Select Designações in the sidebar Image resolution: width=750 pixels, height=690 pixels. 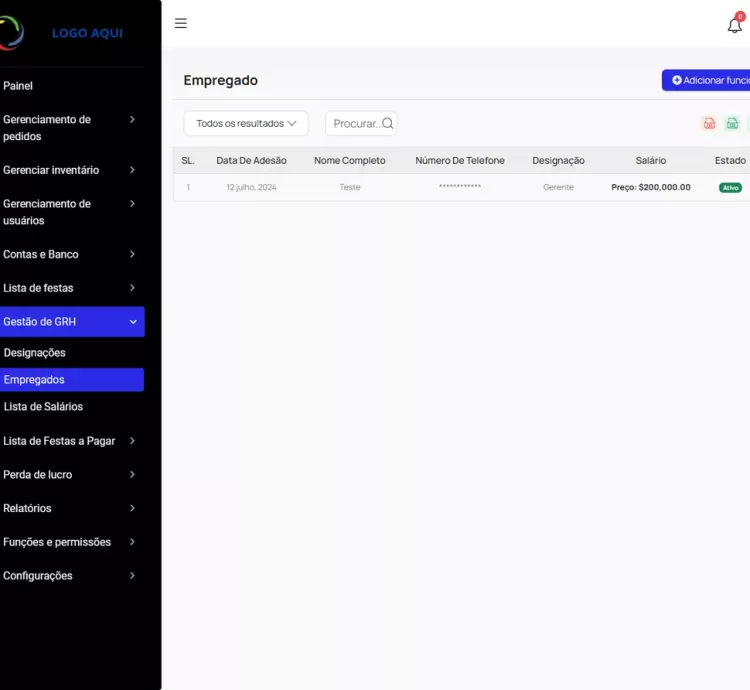coord(35,353)
